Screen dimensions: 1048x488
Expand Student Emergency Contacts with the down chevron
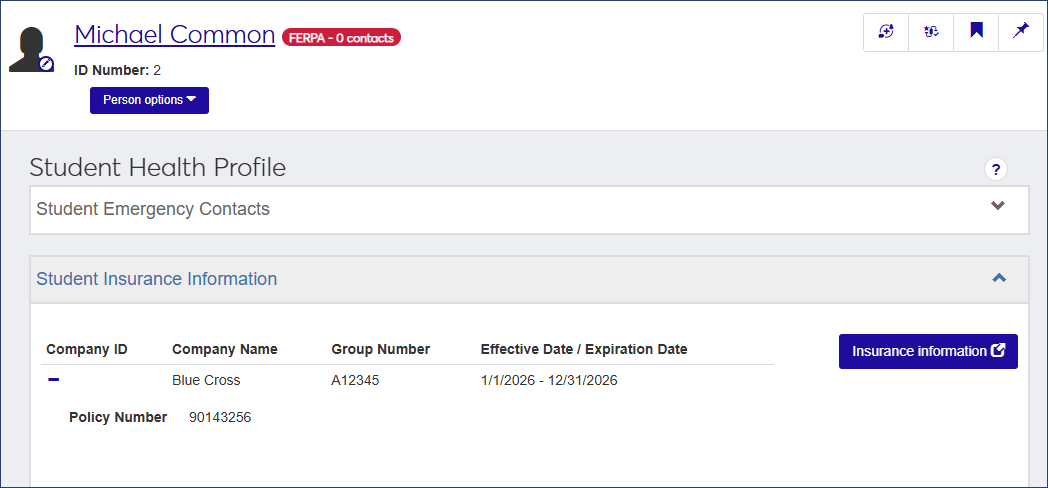pos(998,206)
